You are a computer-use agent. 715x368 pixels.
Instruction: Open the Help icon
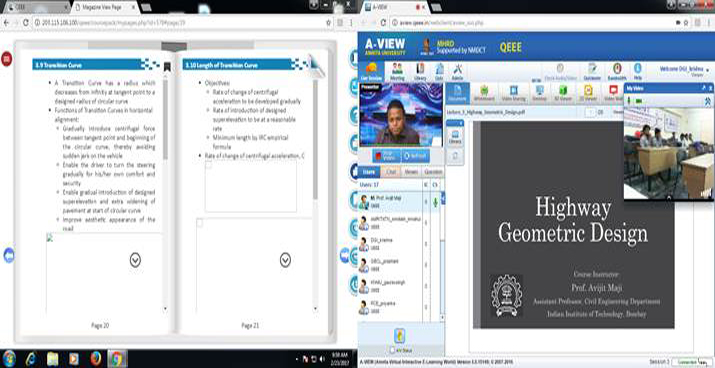pos(638,72)
